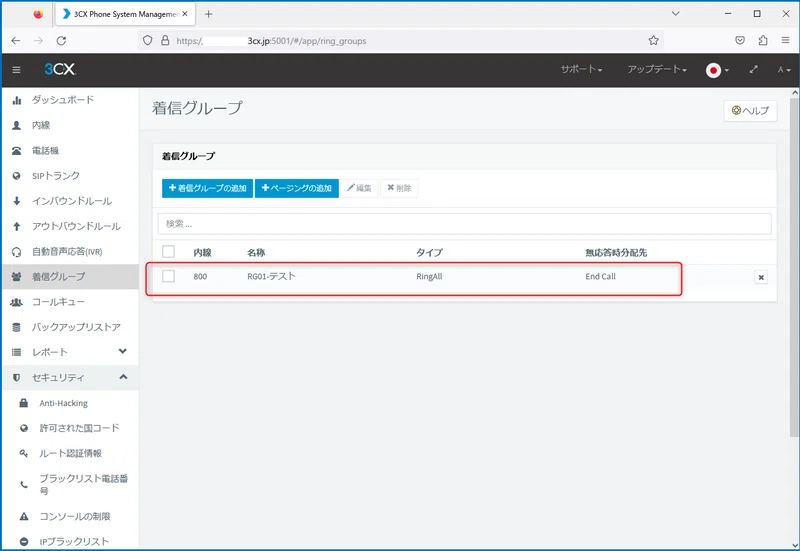This screenshot has width=800, height=551.
Task: Click the End Call destination cell
Action: [x=601, y=277]
